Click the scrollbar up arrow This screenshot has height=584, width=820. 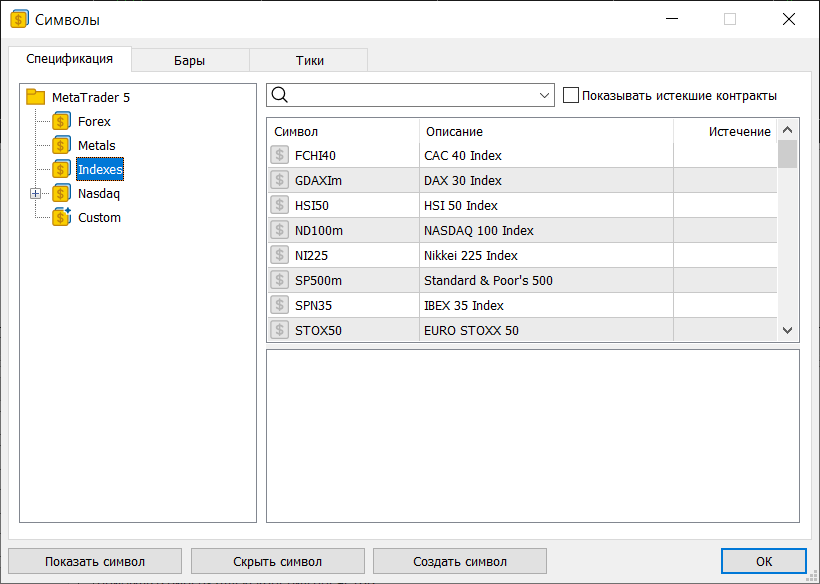click(787, 130)
